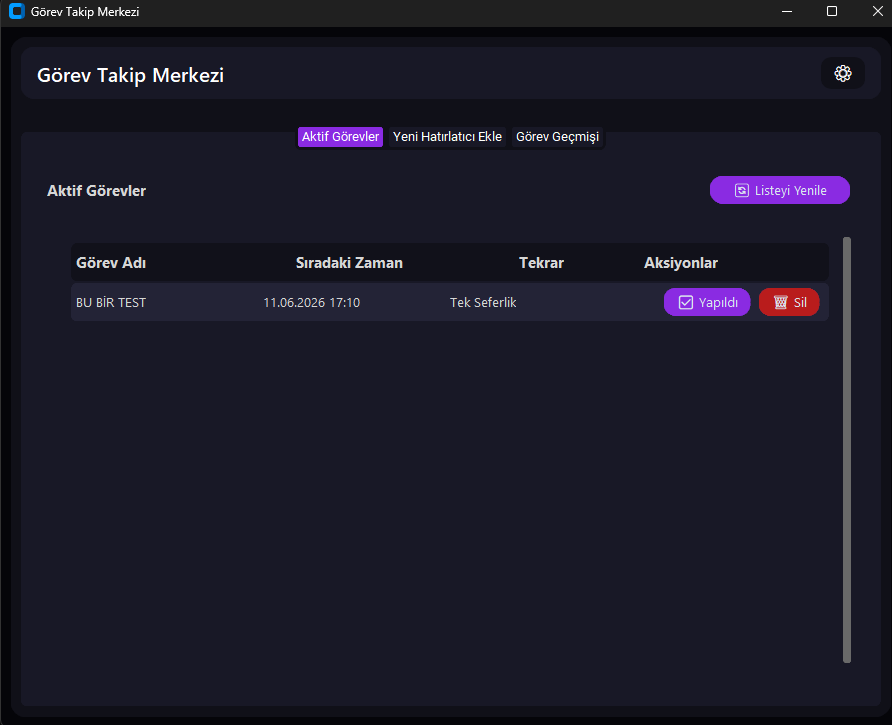Refresh list with Listeyi Yenile button
Image resolution: width=892 pixels, height=725 pixels.
[x=779, y=190]
